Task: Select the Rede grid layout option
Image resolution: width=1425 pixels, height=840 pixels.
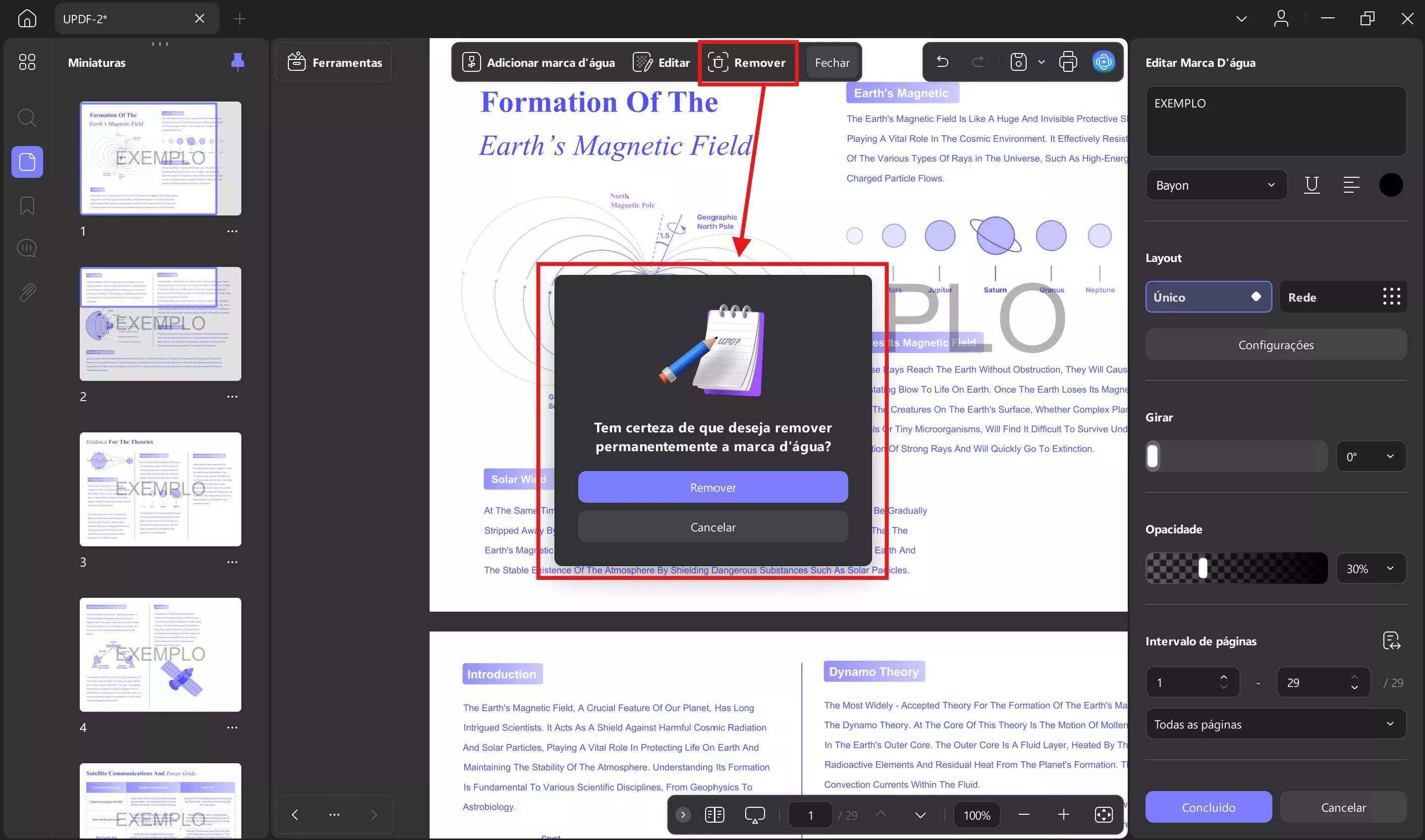Action: pos(1343,297)
